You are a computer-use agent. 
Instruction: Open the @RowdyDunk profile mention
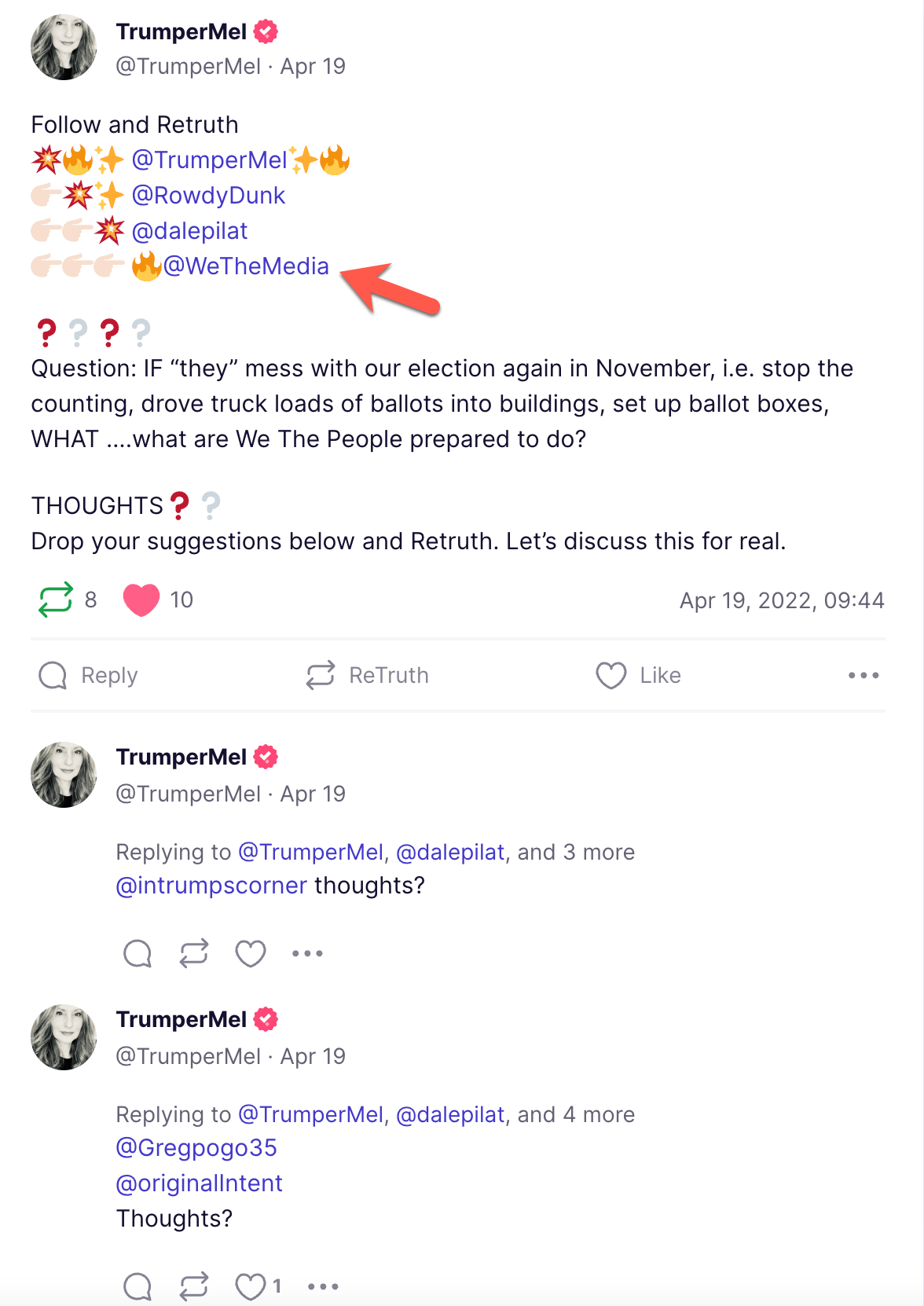(x=208, y=196)
